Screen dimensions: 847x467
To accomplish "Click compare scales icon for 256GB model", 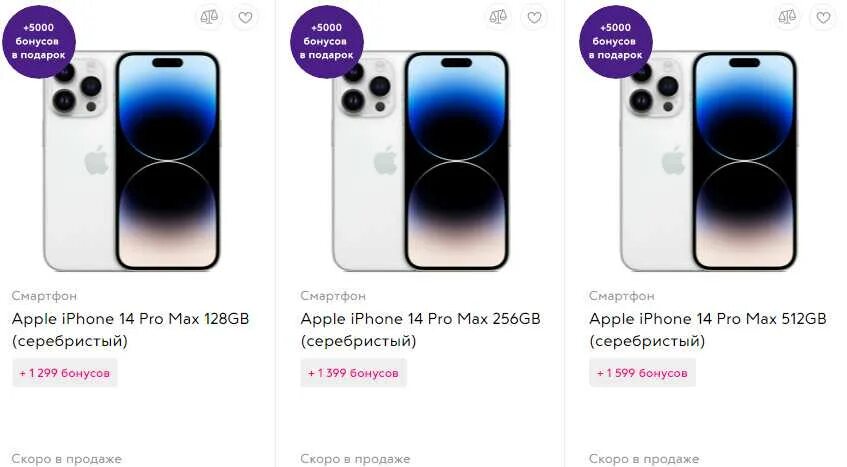I will click(x=498, y=17).
